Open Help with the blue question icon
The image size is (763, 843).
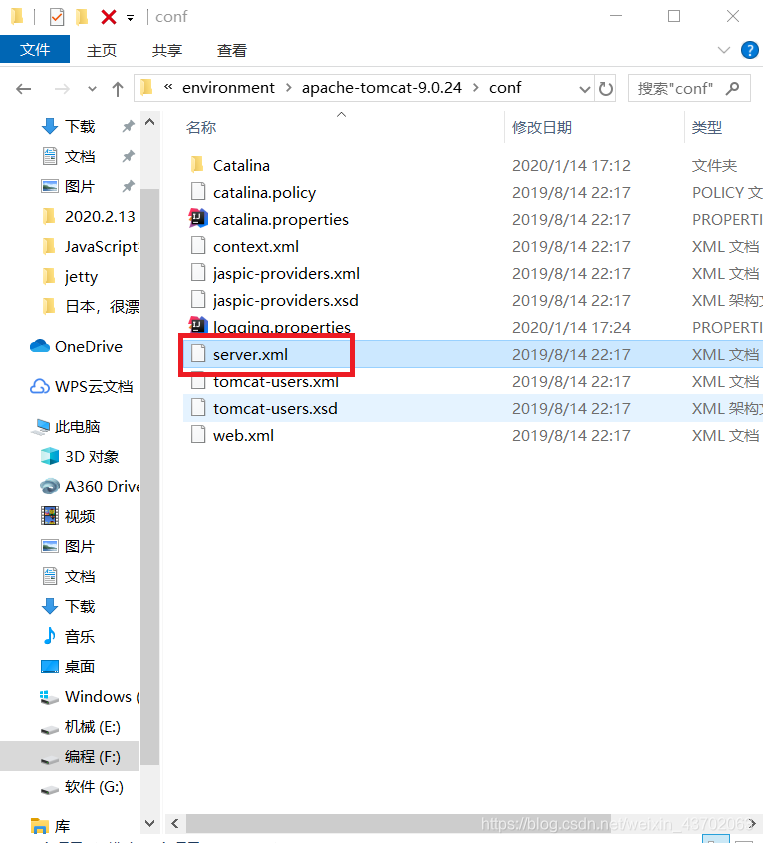click(750, 51)
